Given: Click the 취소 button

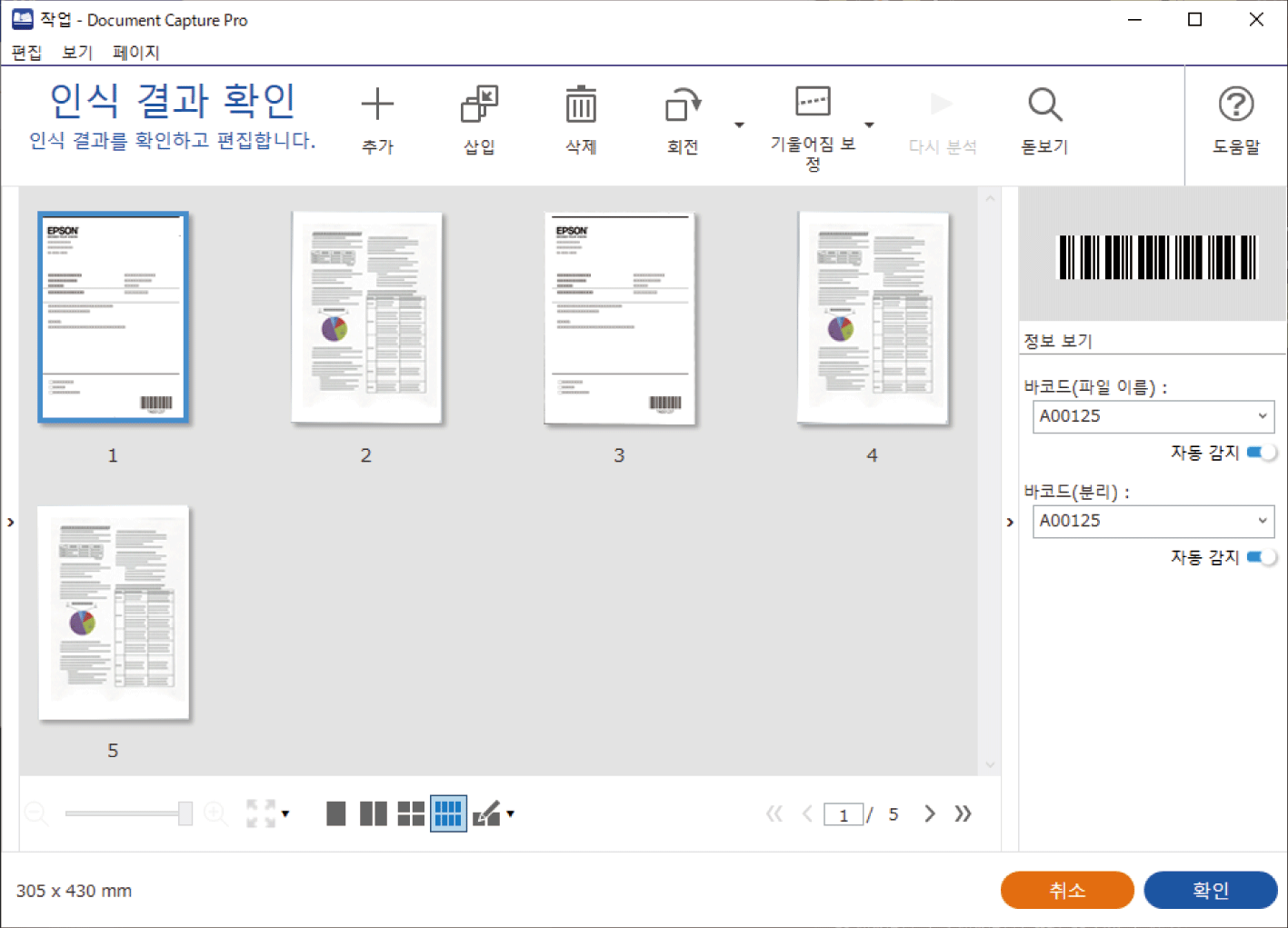Looking at the screenshot, I should [x=1067, y=890].
